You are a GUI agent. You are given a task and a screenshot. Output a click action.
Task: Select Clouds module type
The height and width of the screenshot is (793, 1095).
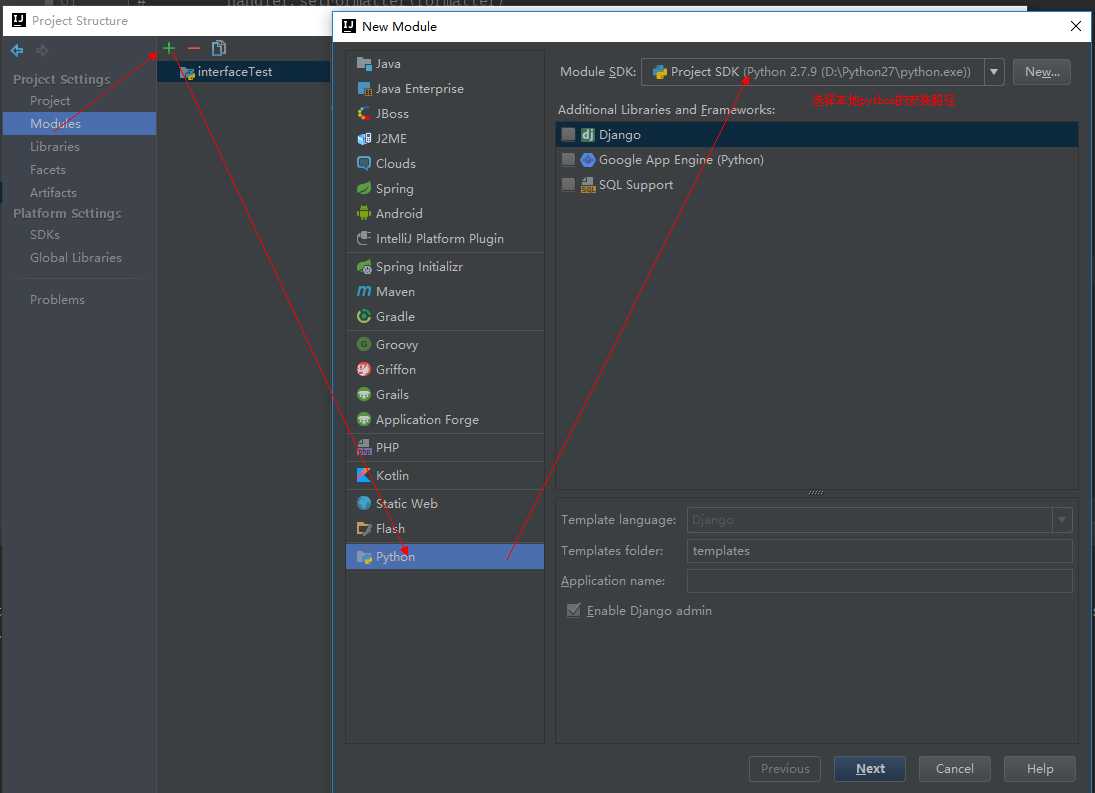point(445,163)
